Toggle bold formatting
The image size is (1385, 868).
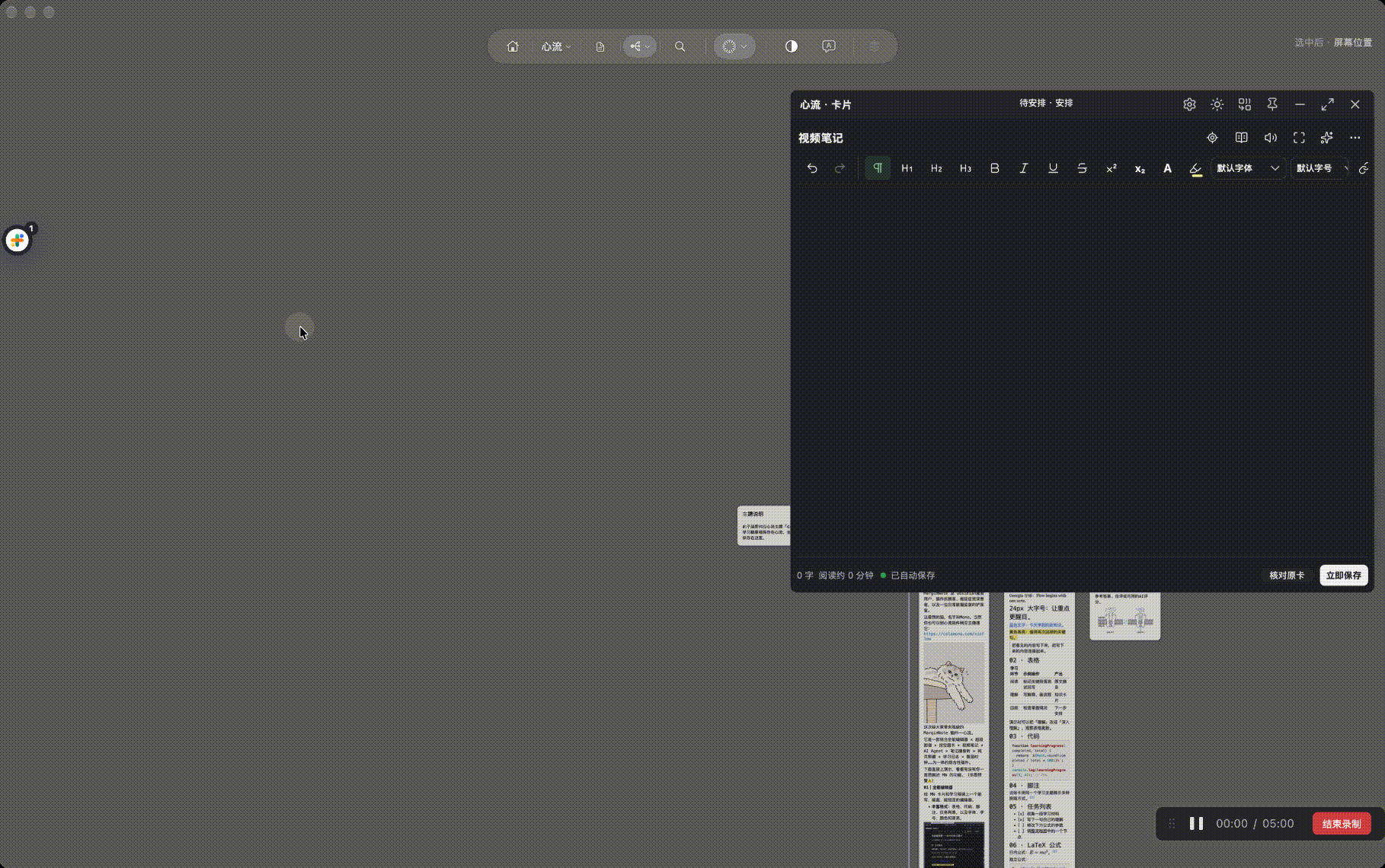point(994,168)
